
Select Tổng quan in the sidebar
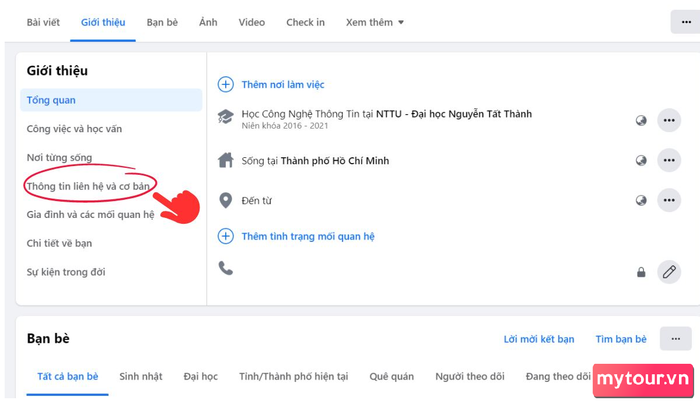tap(111, 100)
